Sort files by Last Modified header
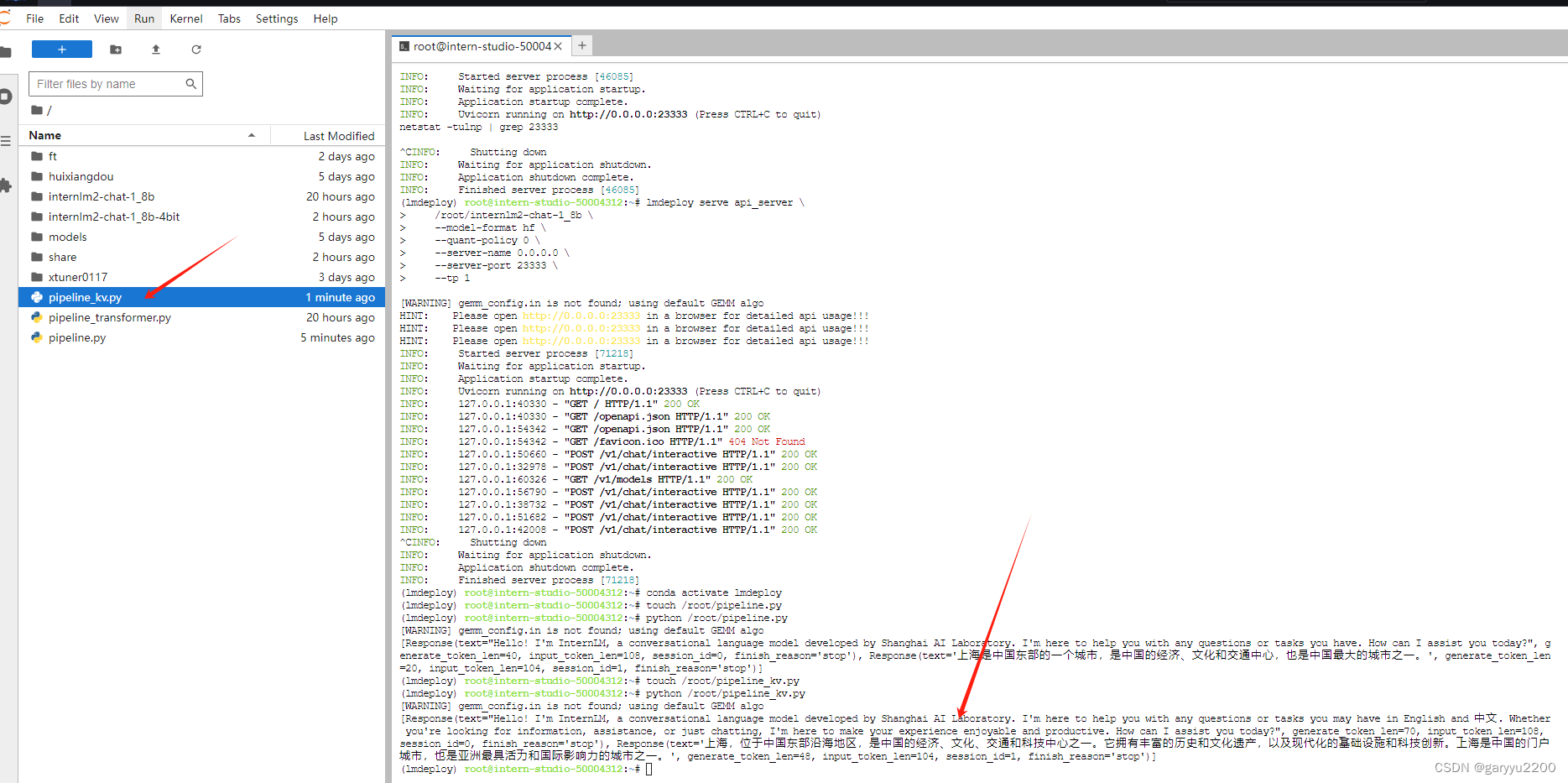Viewport: 1568px width, 783px height. (329, 135)
